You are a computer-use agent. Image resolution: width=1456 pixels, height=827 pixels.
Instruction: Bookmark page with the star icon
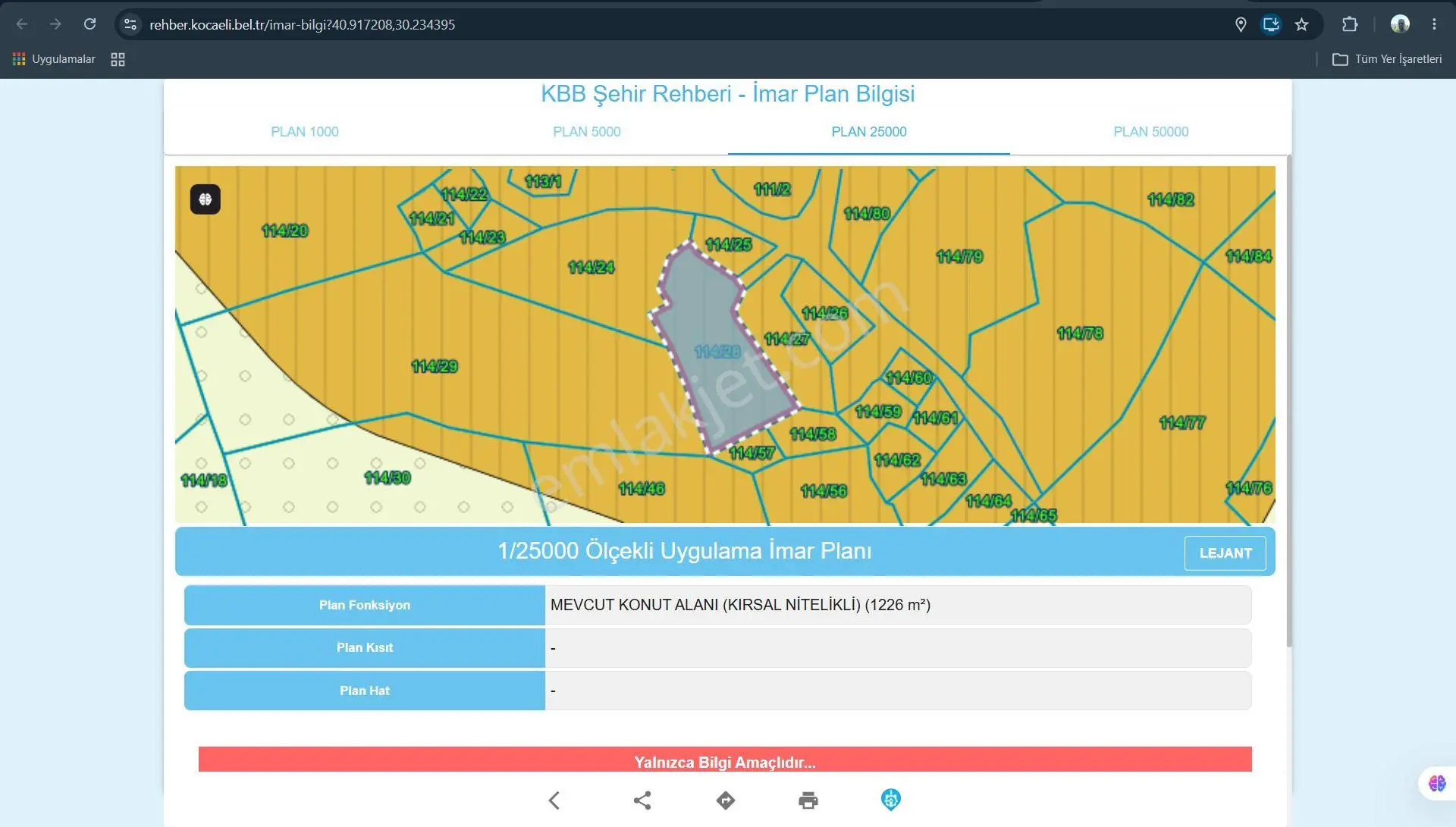[x=1302, y=24]
